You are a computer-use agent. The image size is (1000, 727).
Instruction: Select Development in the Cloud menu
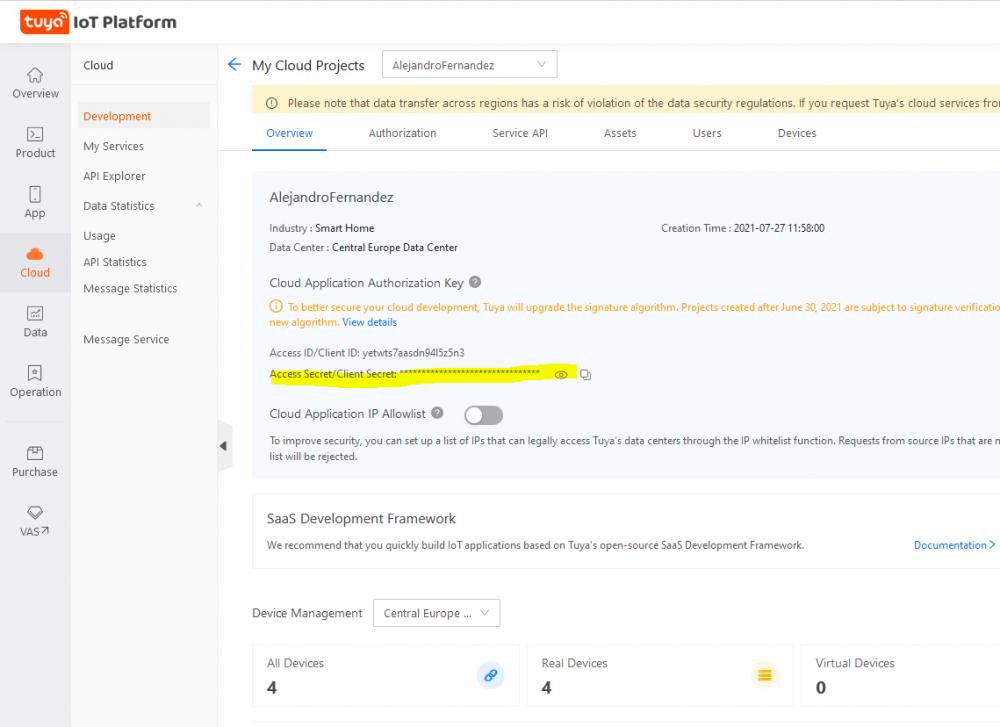coord(143,116)
